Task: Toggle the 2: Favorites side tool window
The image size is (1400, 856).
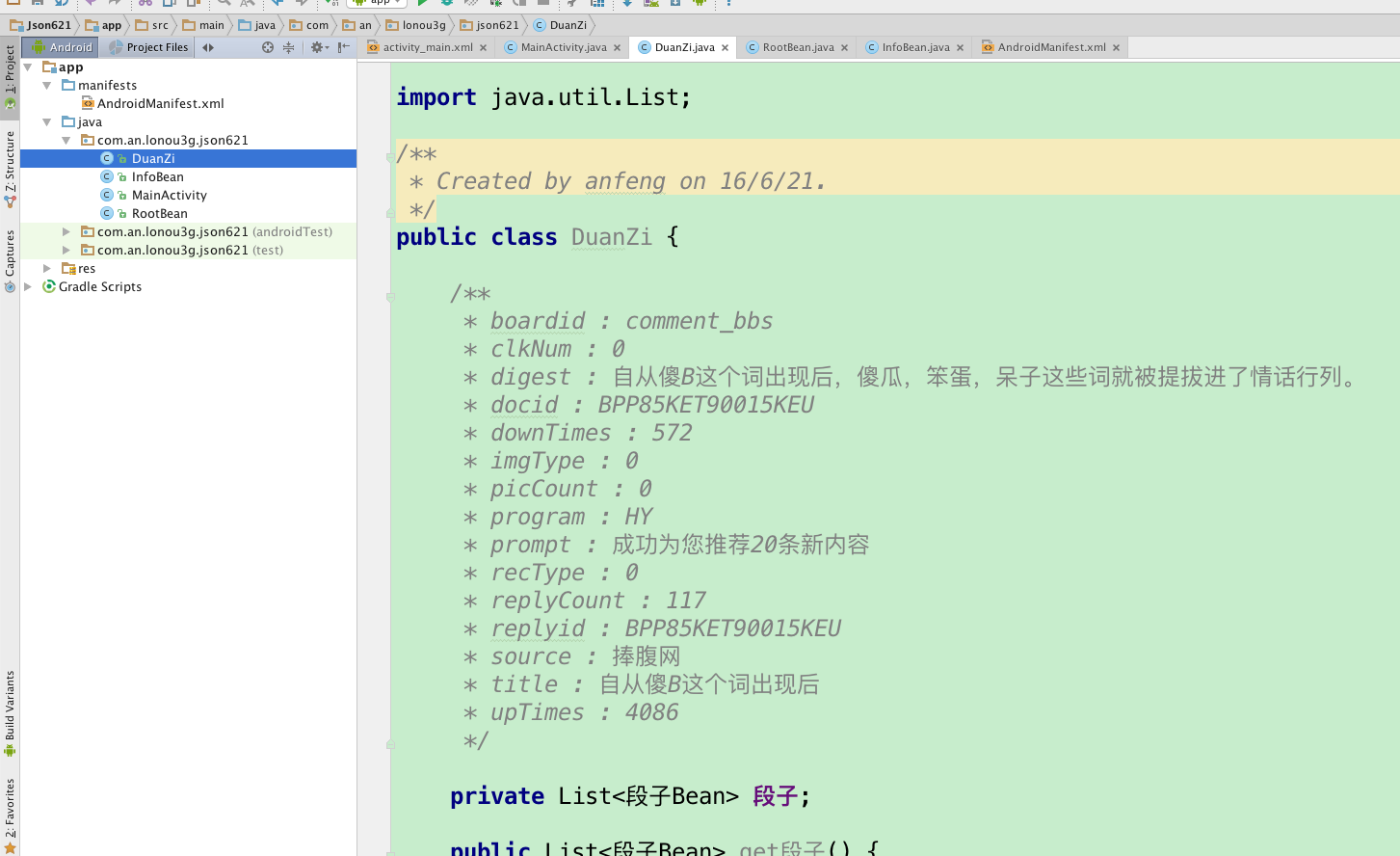Action: coord(10,816)
